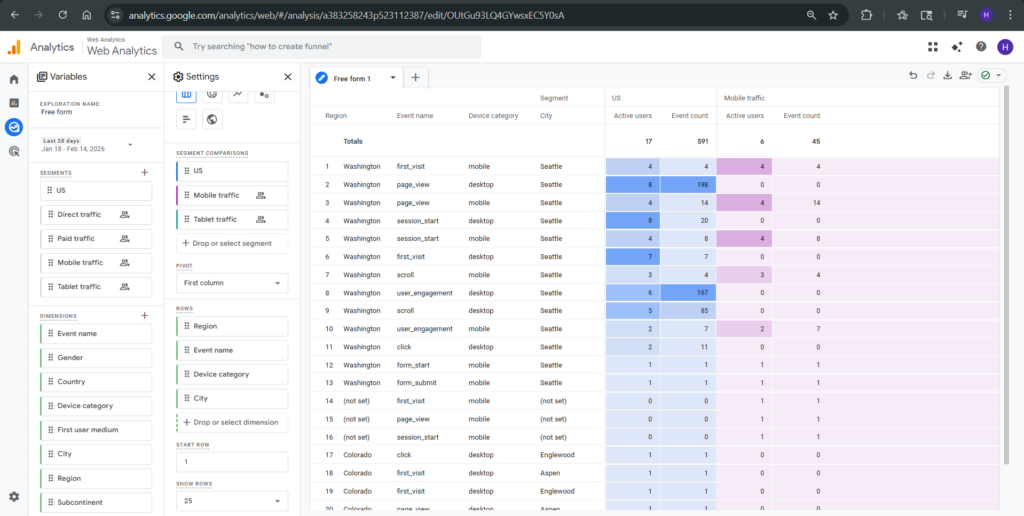
Task: Close the Variables panel
Action: [151, 76]
